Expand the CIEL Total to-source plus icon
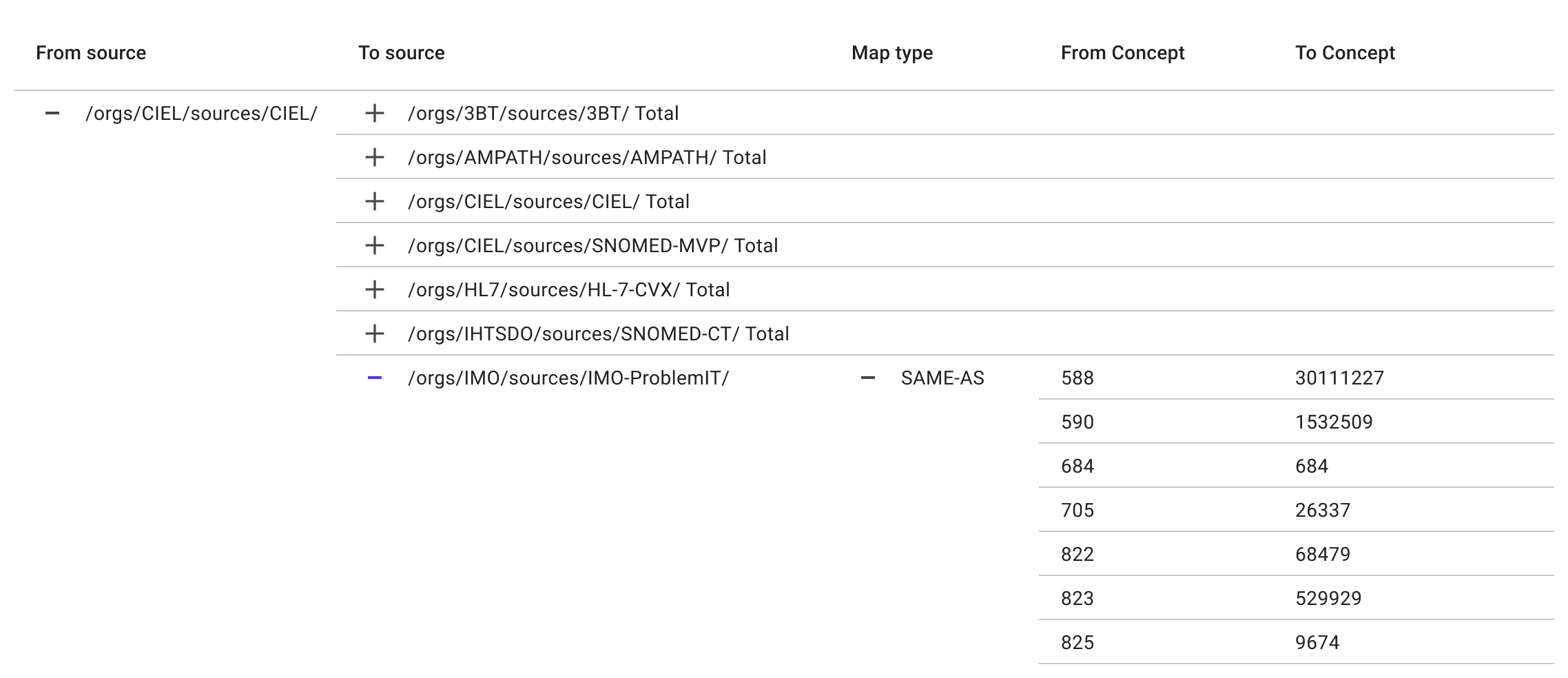 pos(374,202)
